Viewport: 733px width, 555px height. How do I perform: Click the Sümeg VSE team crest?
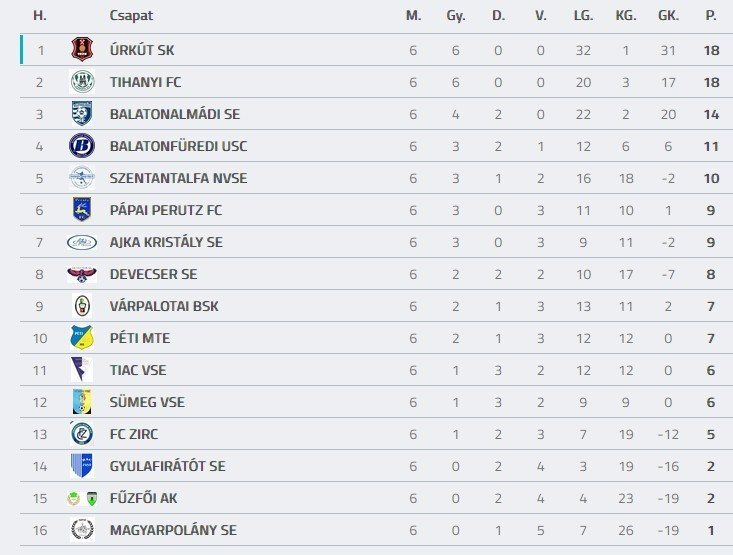(x=82, y=402)
